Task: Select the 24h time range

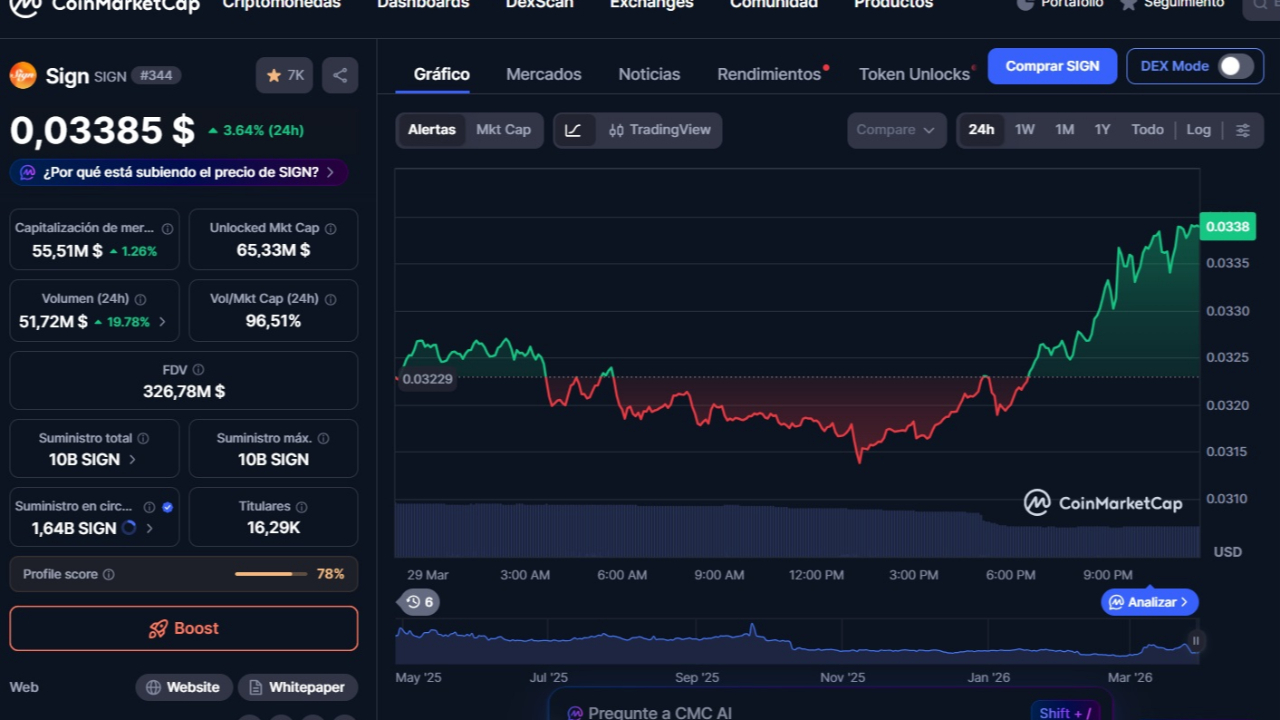Action: pyautogui.click(x=981, y=130)
